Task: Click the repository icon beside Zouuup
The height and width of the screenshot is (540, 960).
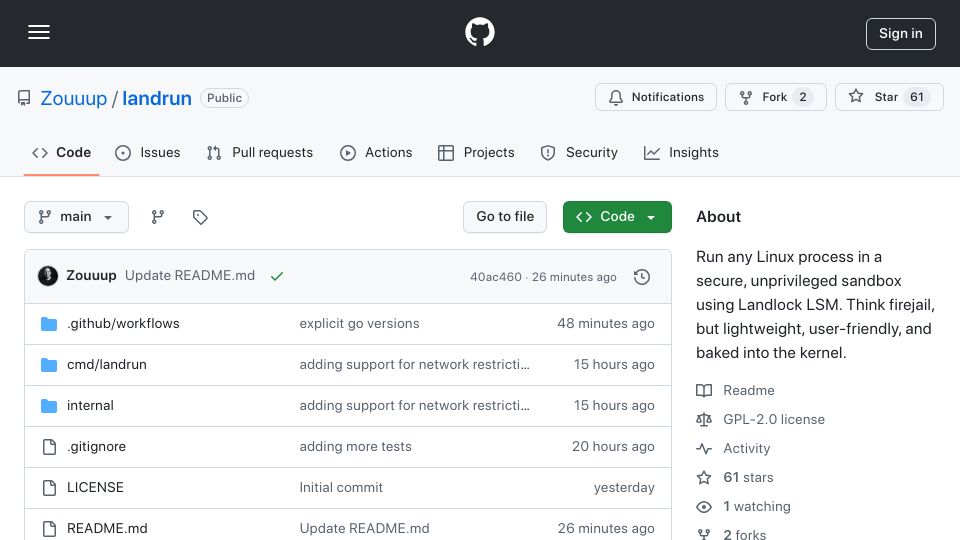Action: click(x=24, y=98)
